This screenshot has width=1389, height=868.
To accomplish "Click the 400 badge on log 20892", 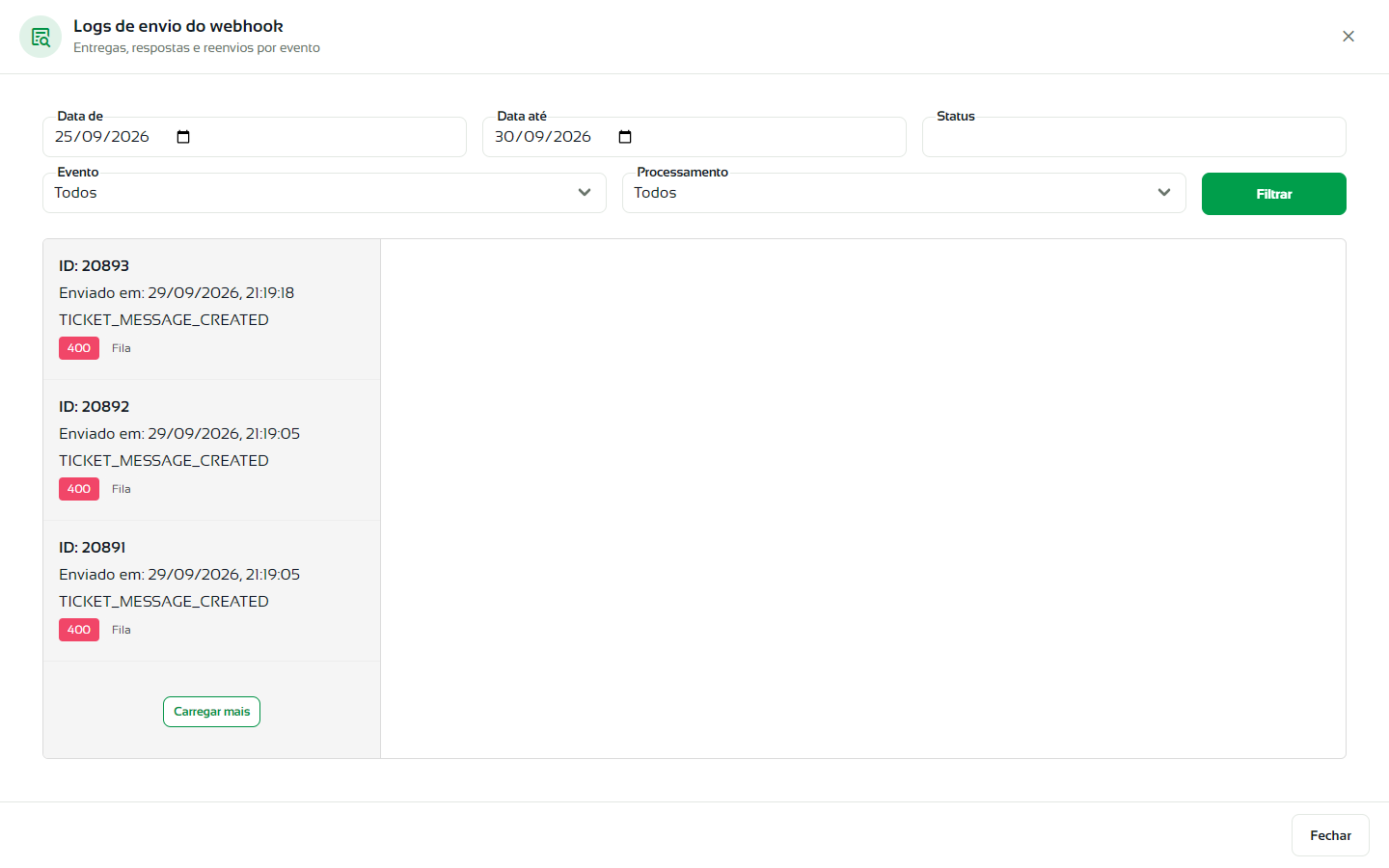I will pyautogui.click(x=79, y=489).
